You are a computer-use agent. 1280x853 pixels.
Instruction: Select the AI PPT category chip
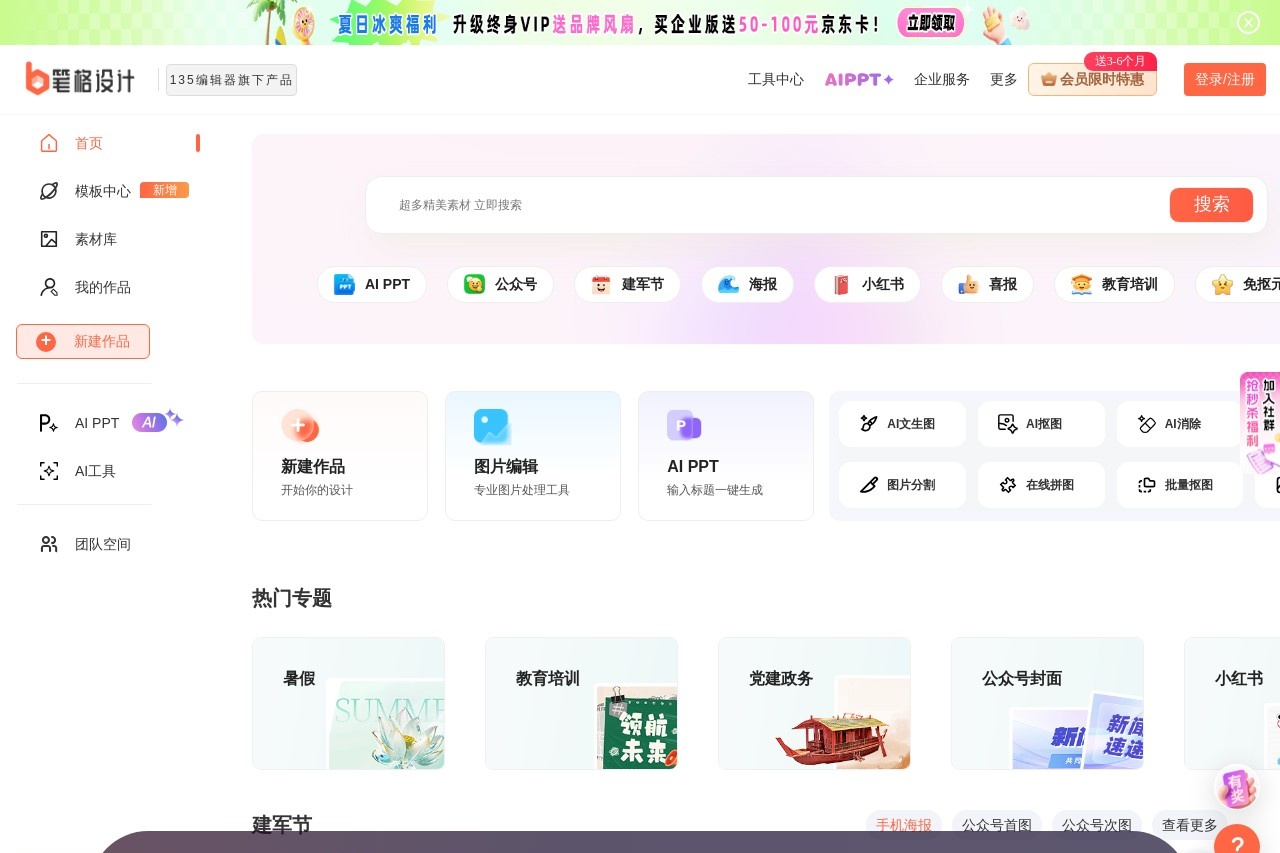click(x=372, y=285)
